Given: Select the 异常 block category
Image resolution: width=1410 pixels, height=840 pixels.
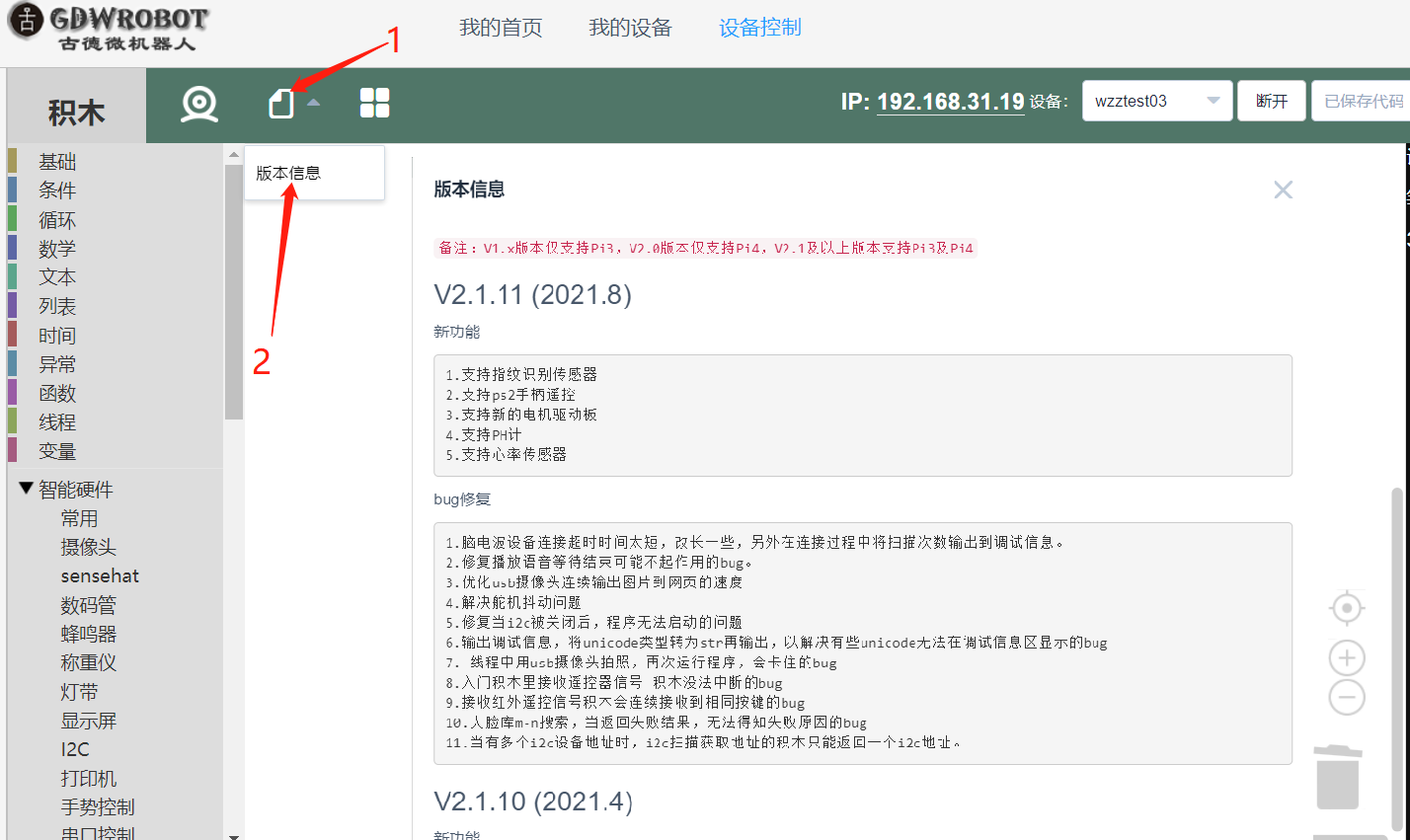Looking at the screenshot, I should click(57, 364).
